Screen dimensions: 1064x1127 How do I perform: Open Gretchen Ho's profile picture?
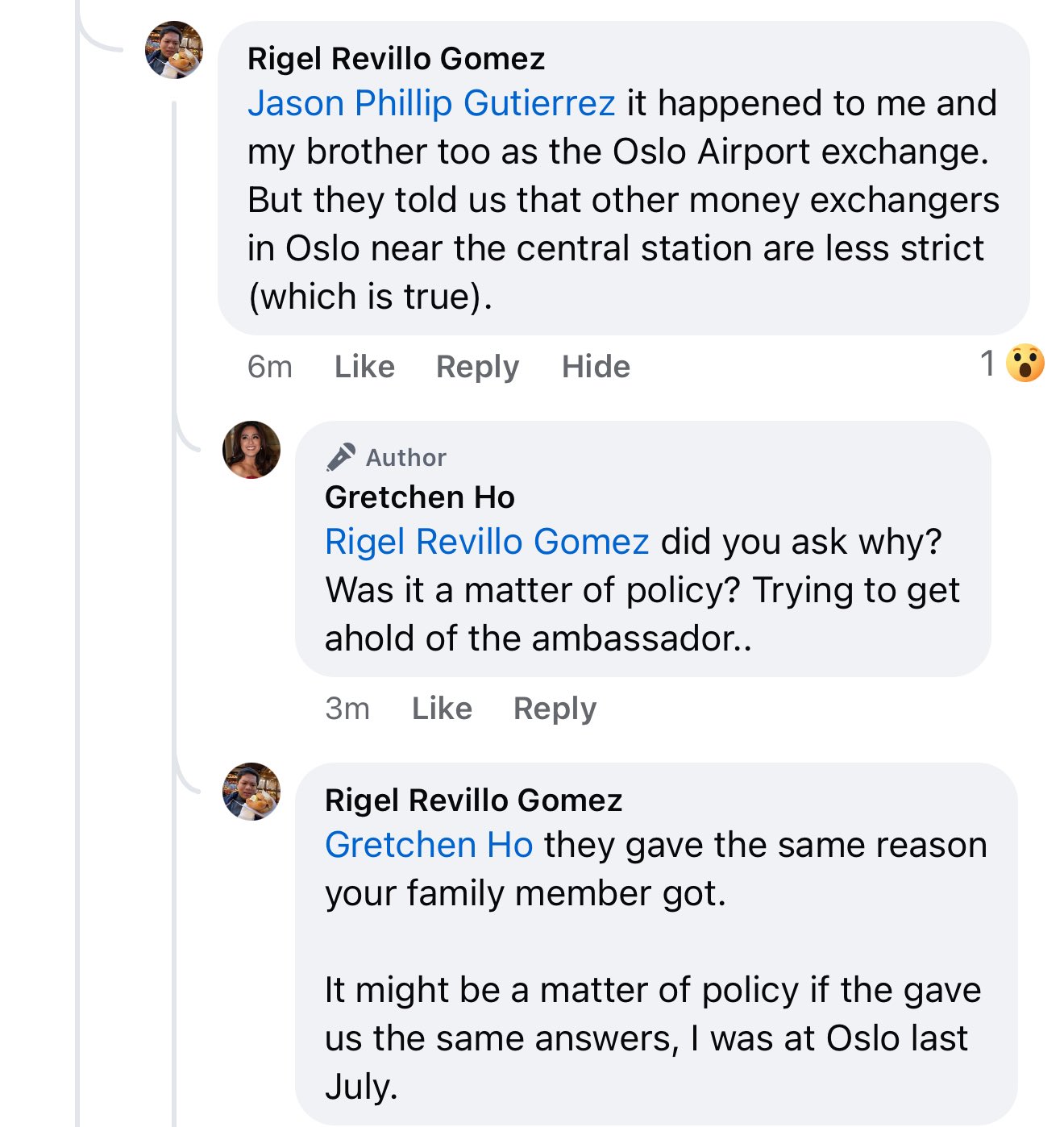251,450
